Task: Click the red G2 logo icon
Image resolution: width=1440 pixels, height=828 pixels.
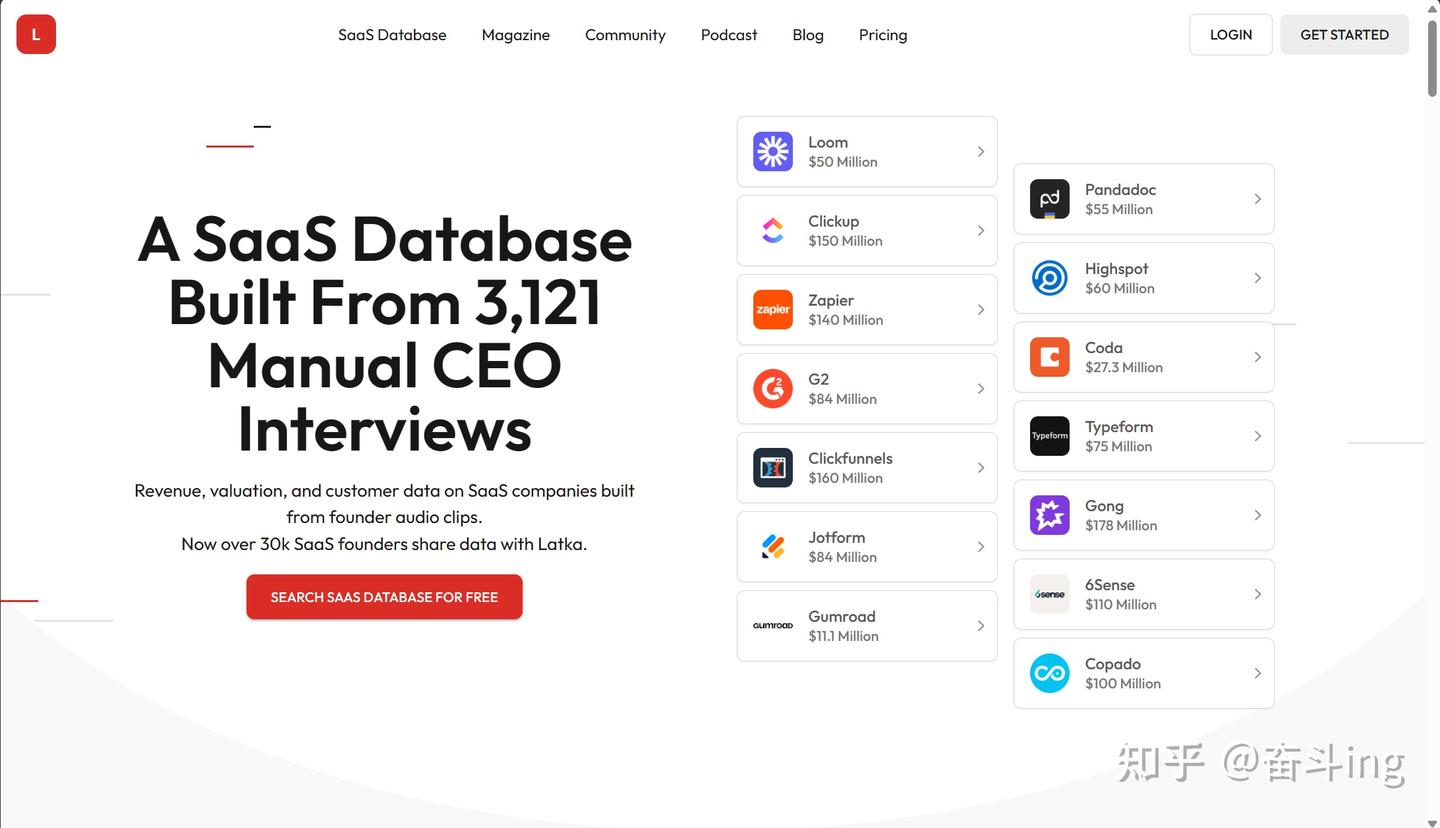Action: pos(773,388)
